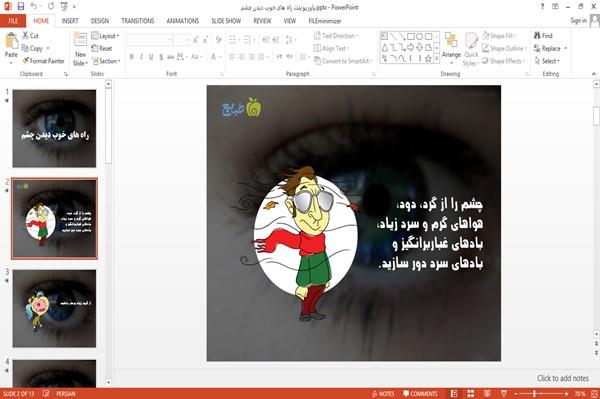Click the Paste clipboard icon
The width and height of the screenshot is (600, 399).
[11, 41]
